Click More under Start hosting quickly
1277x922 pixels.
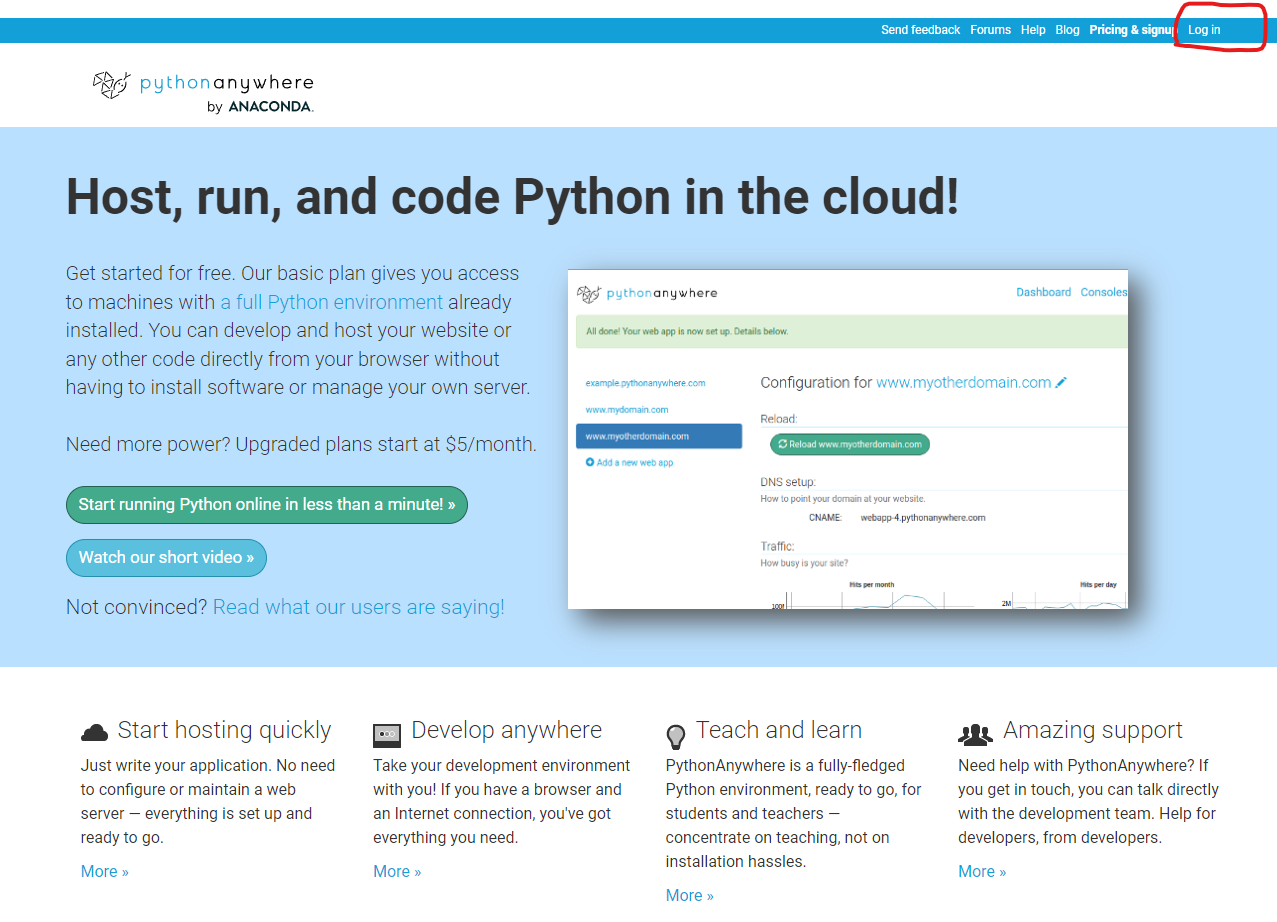[105, 871]
